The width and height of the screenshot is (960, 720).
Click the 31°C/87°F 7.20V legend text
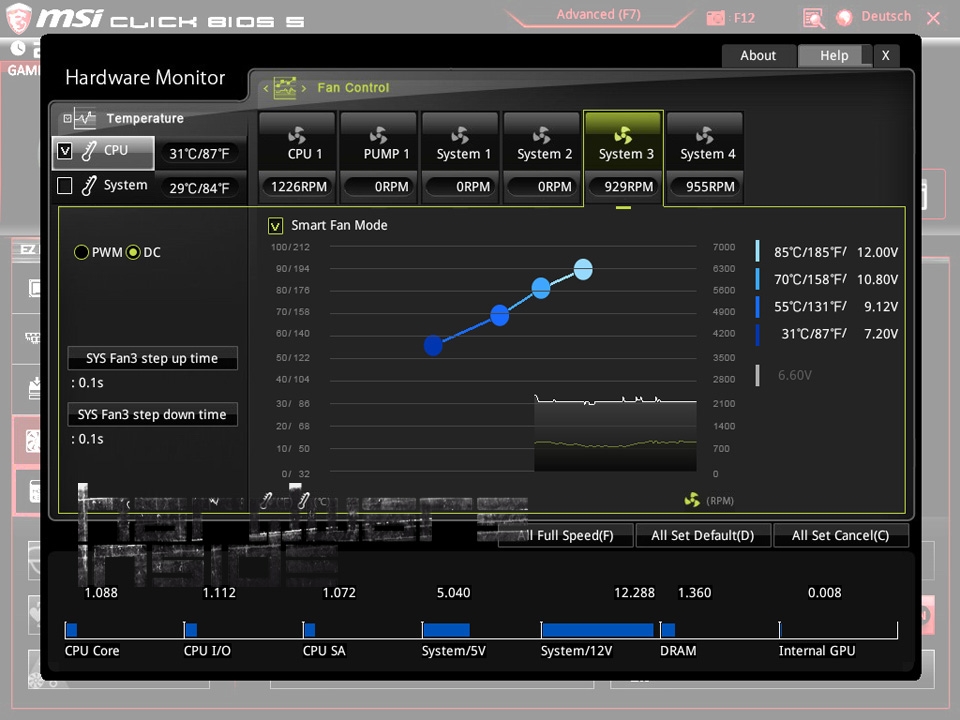839,334
